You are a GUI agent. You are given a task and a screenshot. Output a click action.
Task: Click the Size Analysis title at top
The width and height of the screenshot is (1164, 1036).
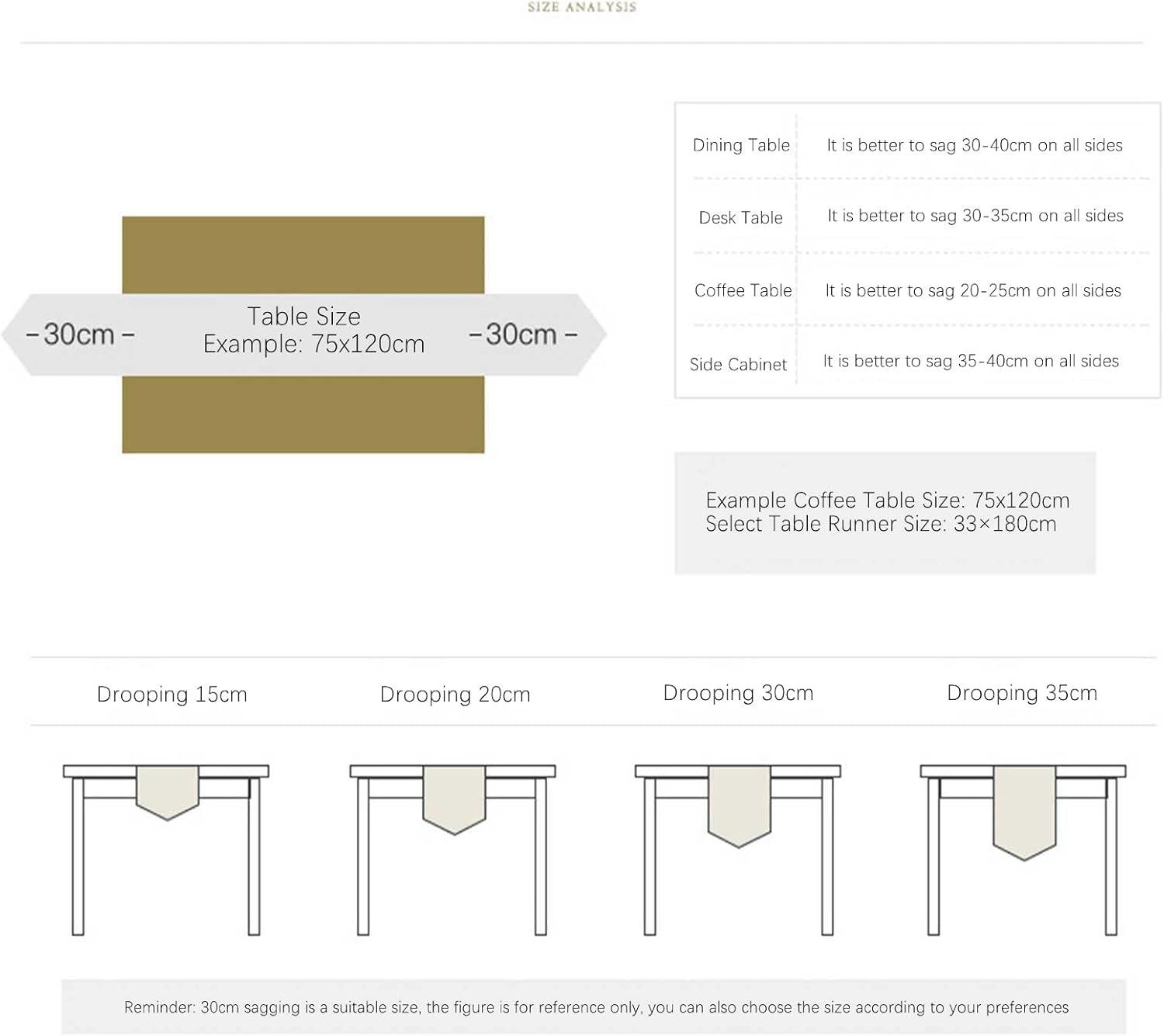coord(581,7)
